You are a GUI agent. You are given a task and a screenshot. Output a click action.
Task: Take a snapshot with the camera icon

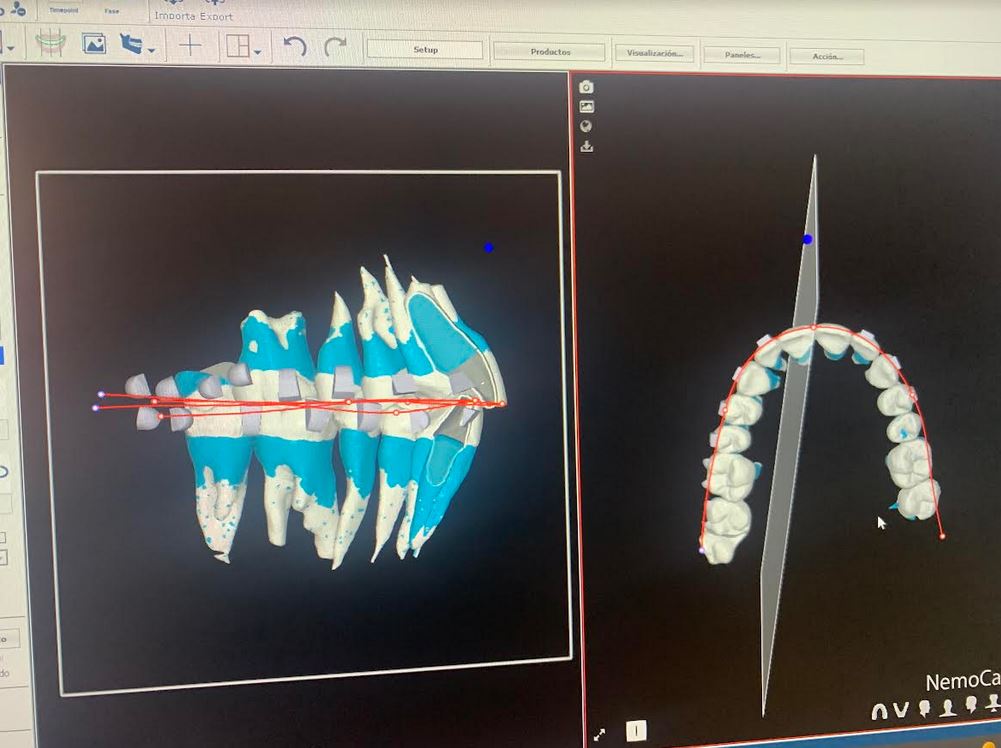coord(586,87)
